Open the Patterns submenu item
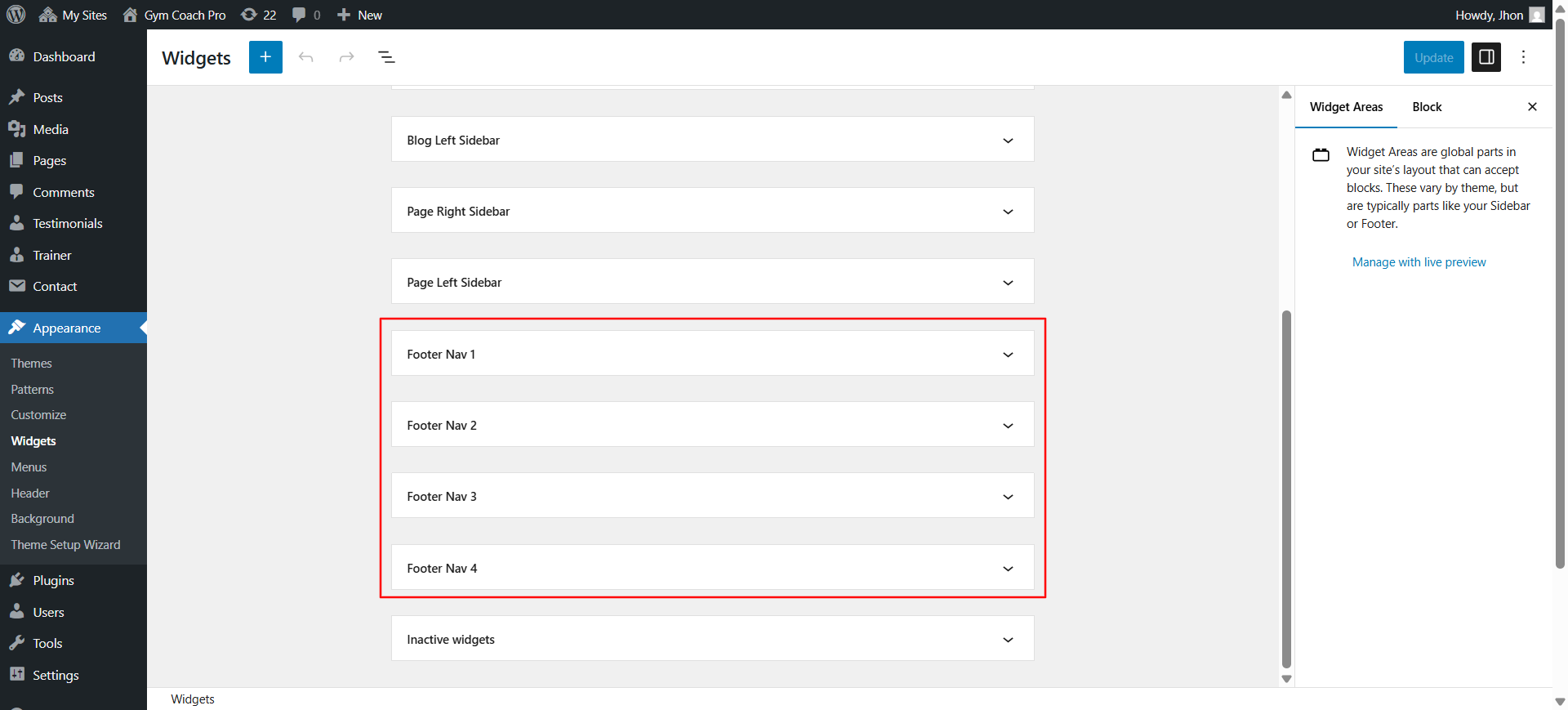Screen dimensions: 1568x710 [x=33, y=390]
